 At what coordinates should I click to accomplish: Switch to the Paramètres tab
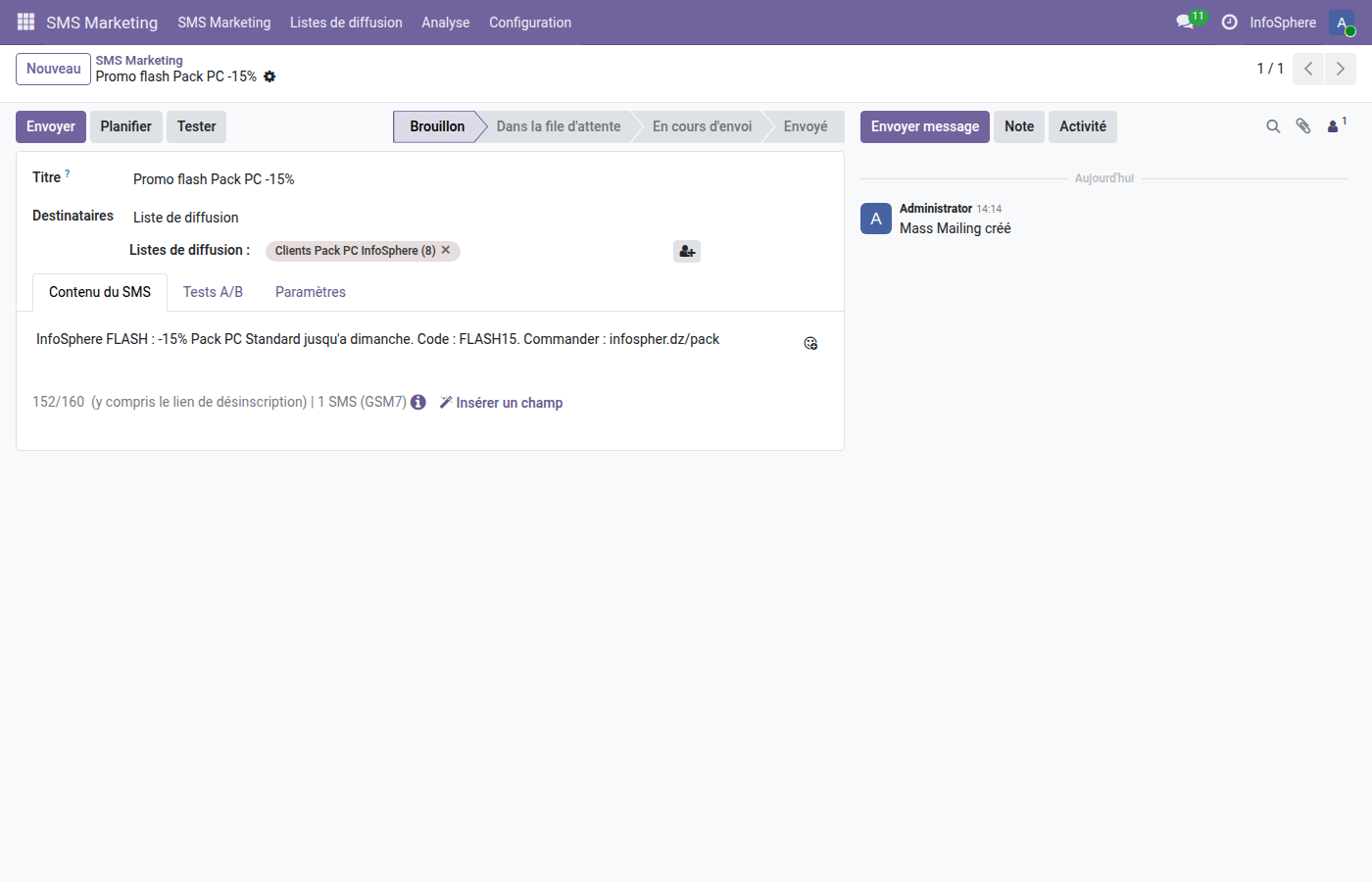(311, 292)
